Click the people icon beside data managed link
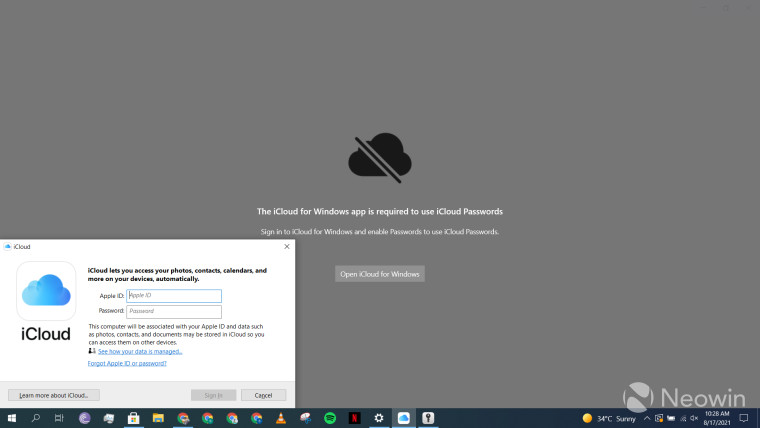Screen dimensions: 760x428 pyautogui.click(x=92, y=351)
